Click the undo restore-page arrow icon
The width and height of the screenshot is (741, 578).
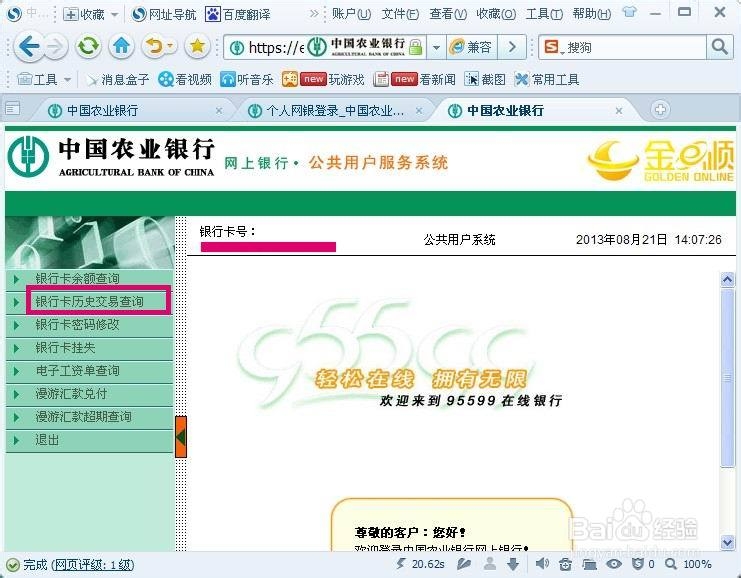(155, 46)
